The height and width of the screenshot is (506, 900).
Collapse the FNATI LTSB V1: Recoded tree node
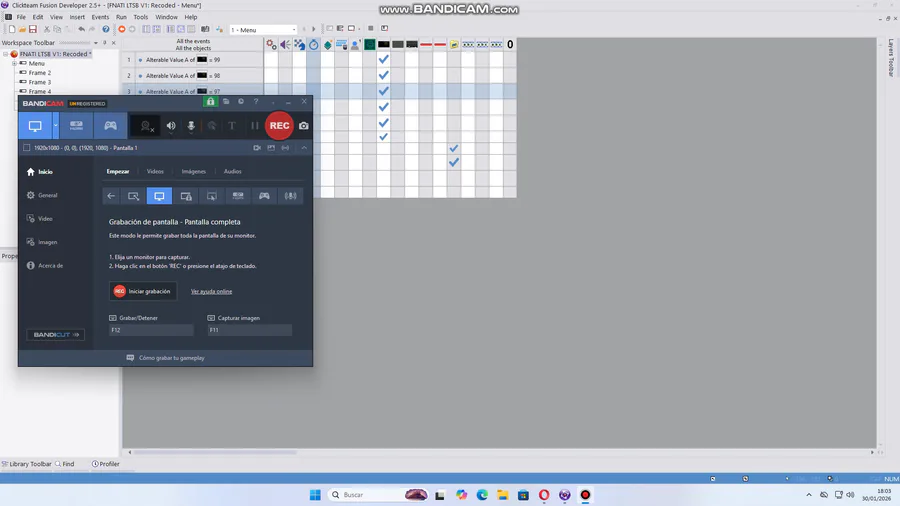click(x=6, y=54)
